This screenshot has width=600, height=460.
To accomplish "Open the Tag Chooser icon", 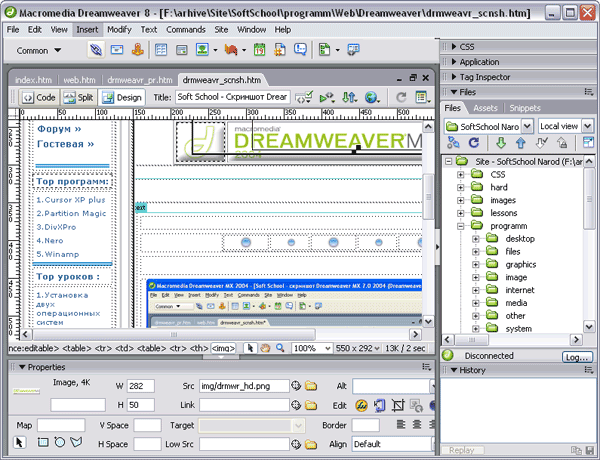I will click(353, 50).
